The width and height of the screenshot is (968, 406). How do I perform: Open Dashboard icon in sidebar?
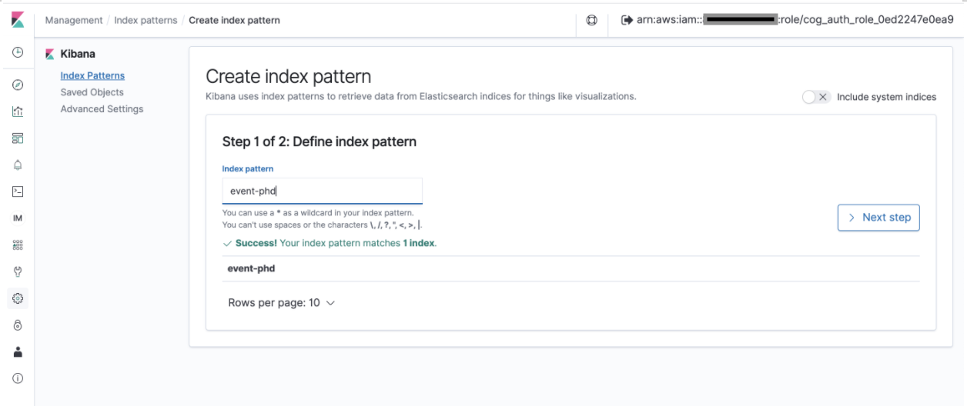[17, 138]
